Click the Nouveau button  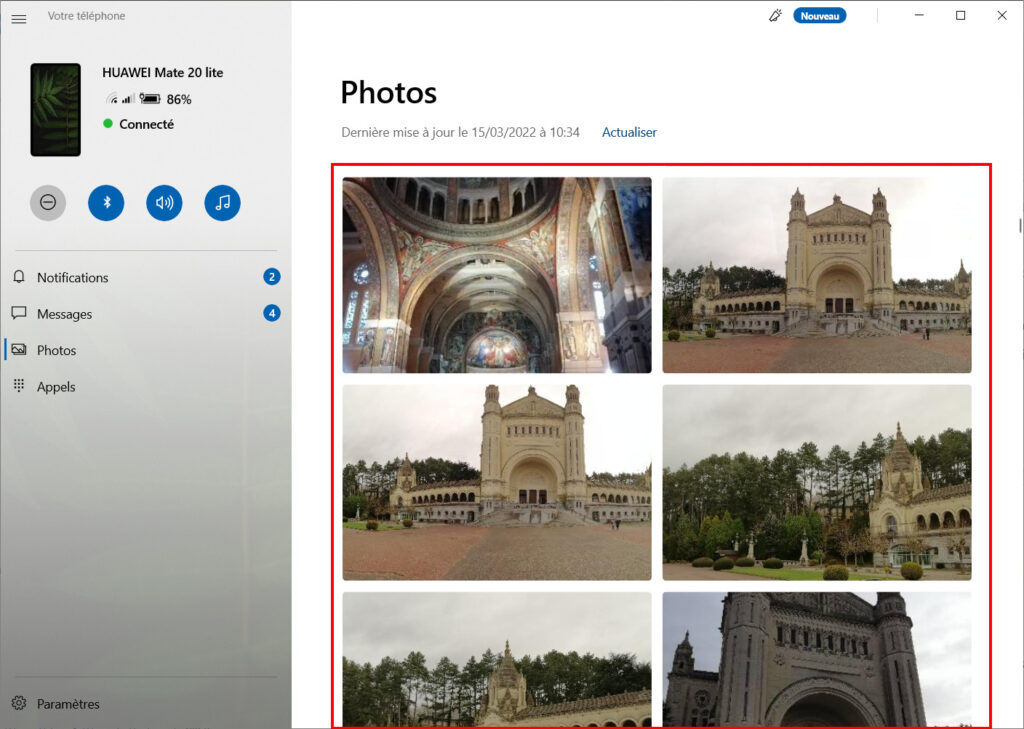[x=820, y=16]
